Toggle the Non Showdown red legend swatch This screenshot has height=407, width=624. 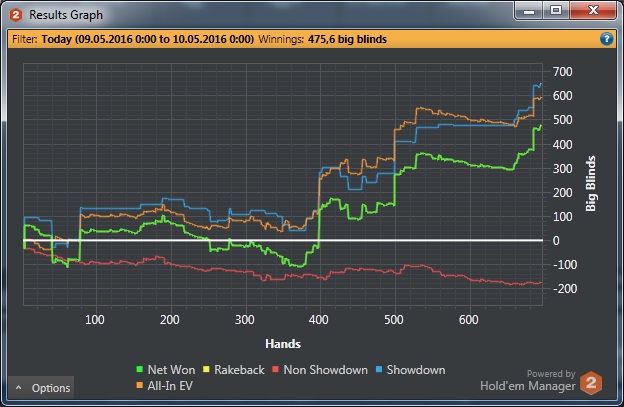pyautogui.click(x=275, y=370)
